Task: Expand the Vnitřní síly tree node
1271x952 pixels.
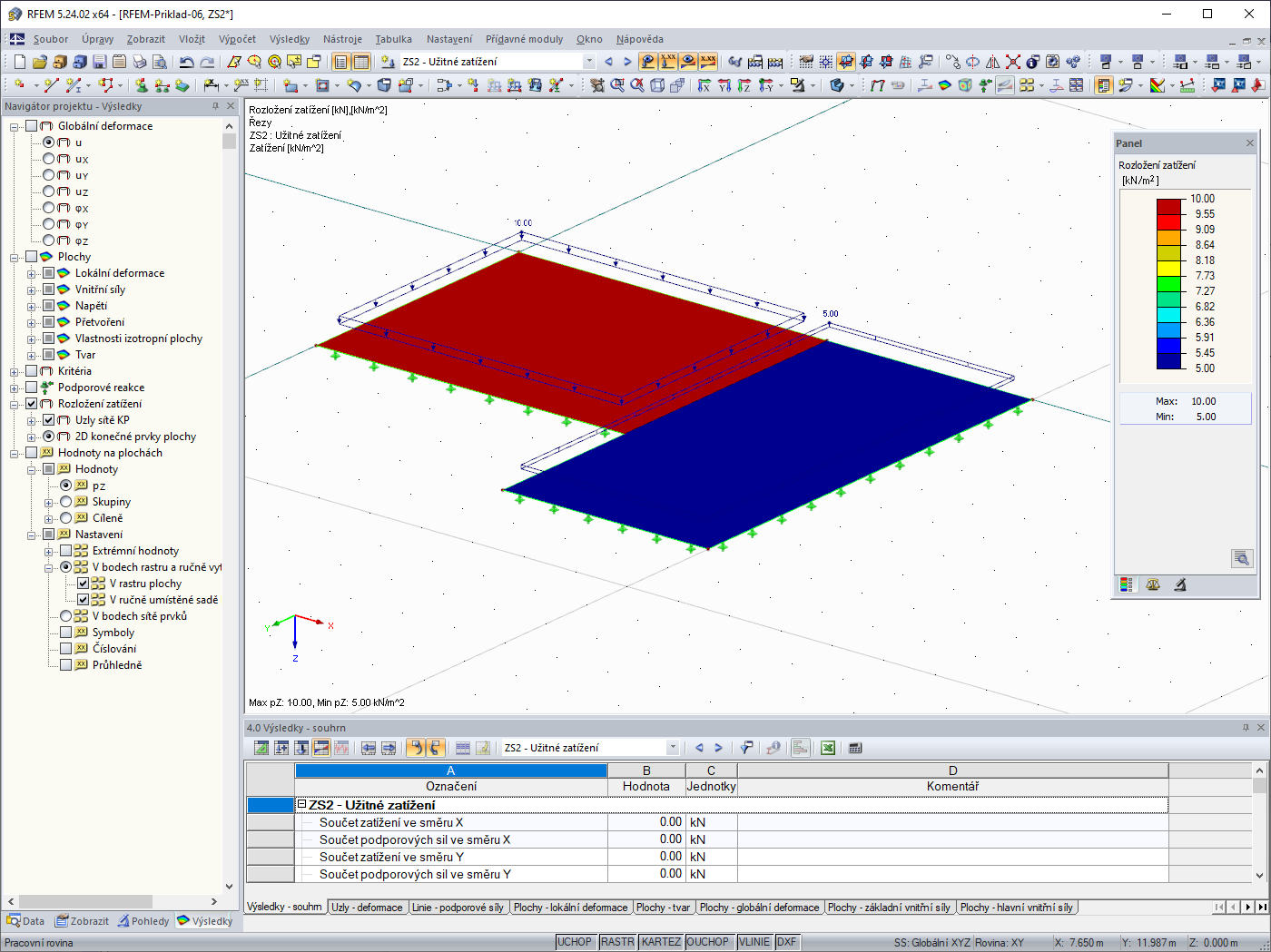Action: click(x=32, y=290)
